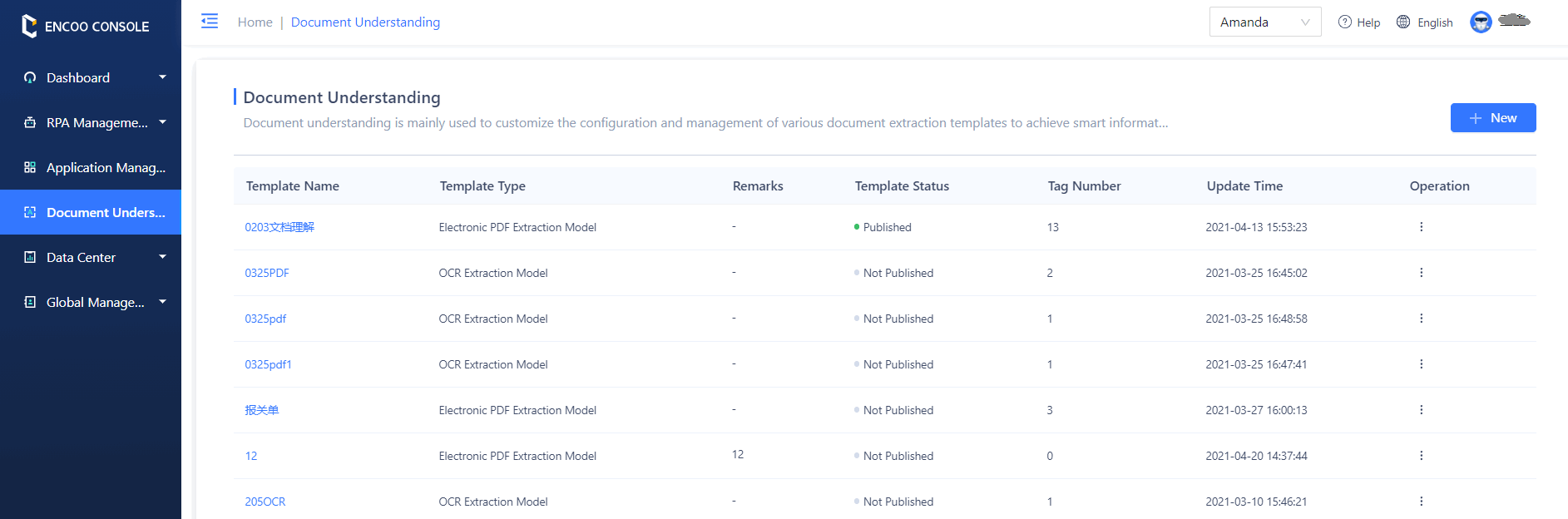Open Help link text

pos(1368,22)
